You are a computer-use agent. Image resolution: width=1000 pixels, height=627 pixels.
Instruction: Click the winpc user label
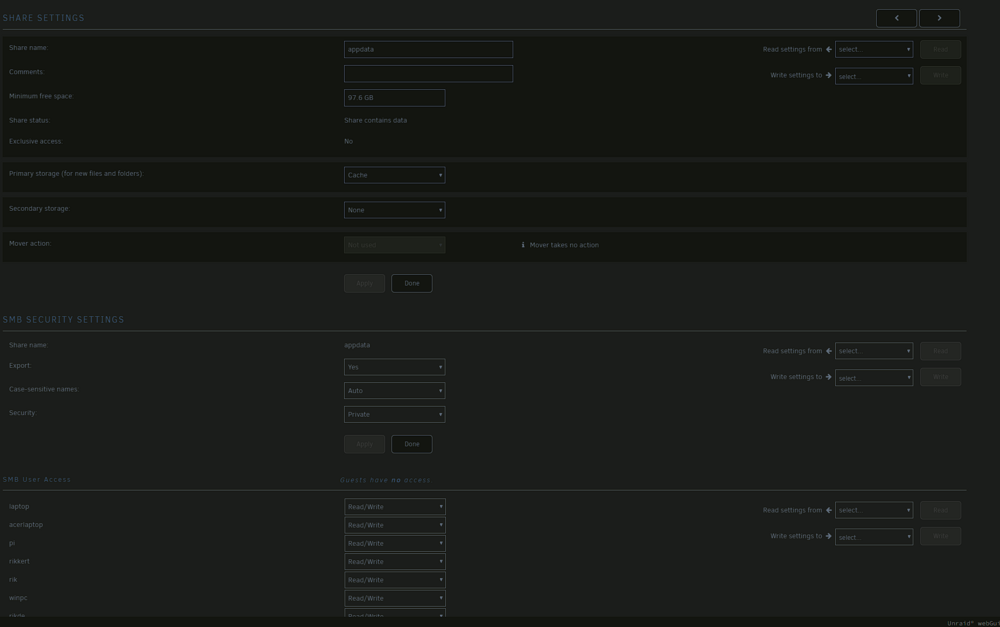click(18, 598)
